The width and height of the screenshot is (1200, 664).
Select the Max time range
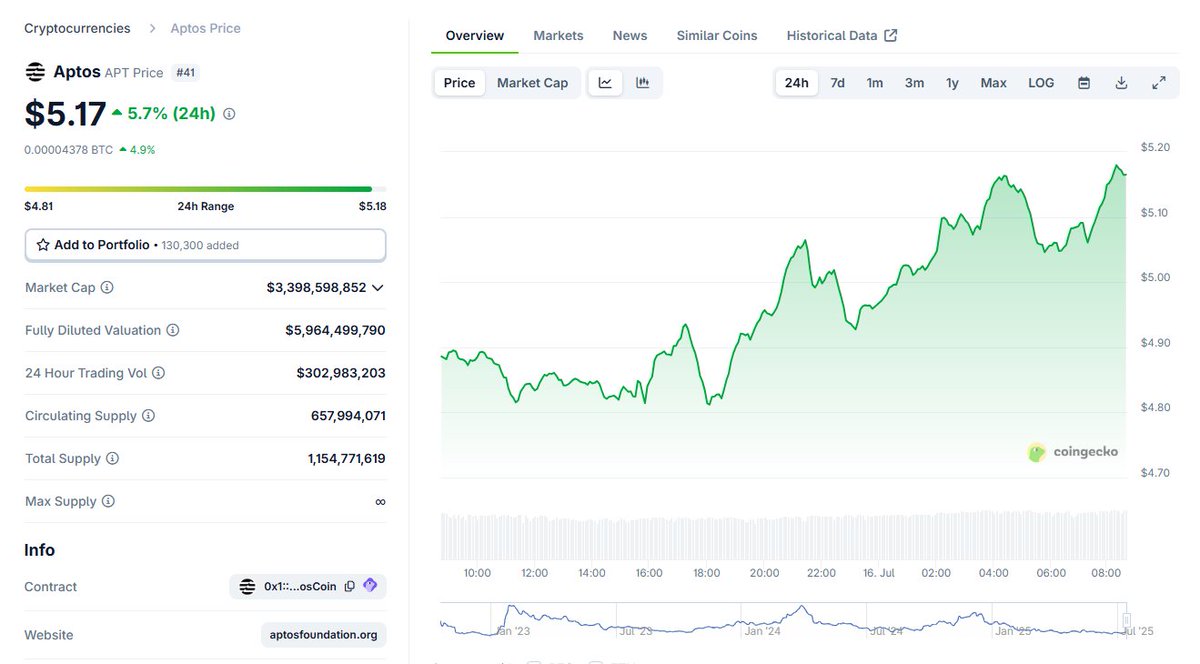click(993, 83)
